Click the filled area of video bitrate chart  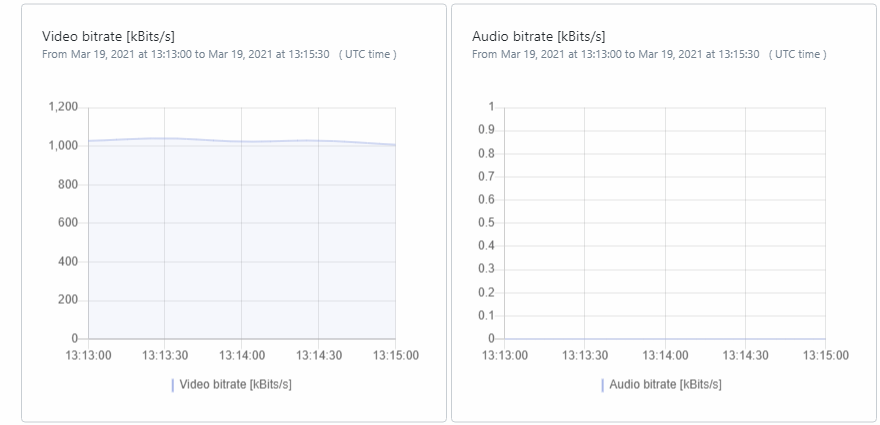[x=241, y=241]
